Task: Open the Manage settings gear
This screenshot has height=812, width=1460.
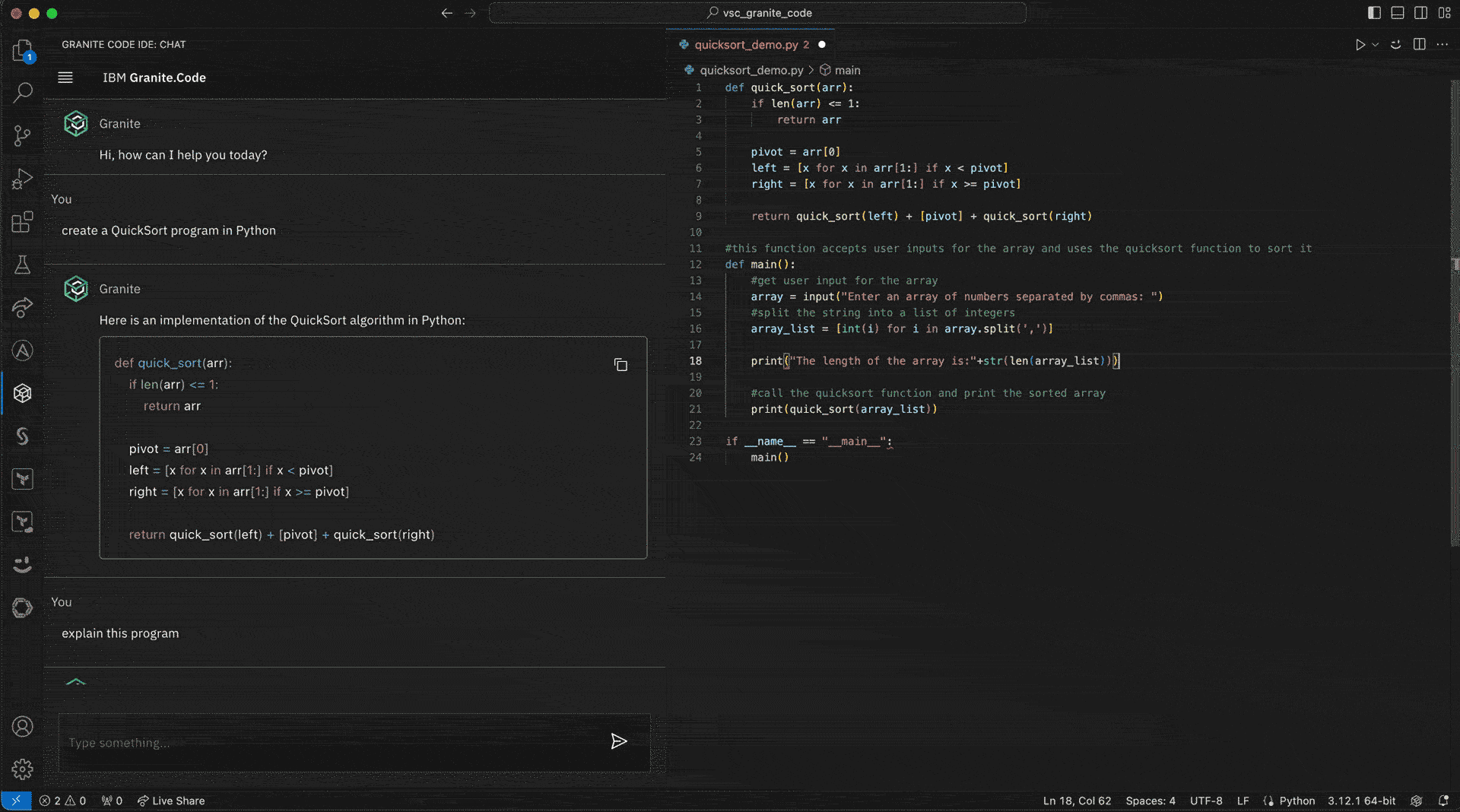Action: (x=22, y=769)
